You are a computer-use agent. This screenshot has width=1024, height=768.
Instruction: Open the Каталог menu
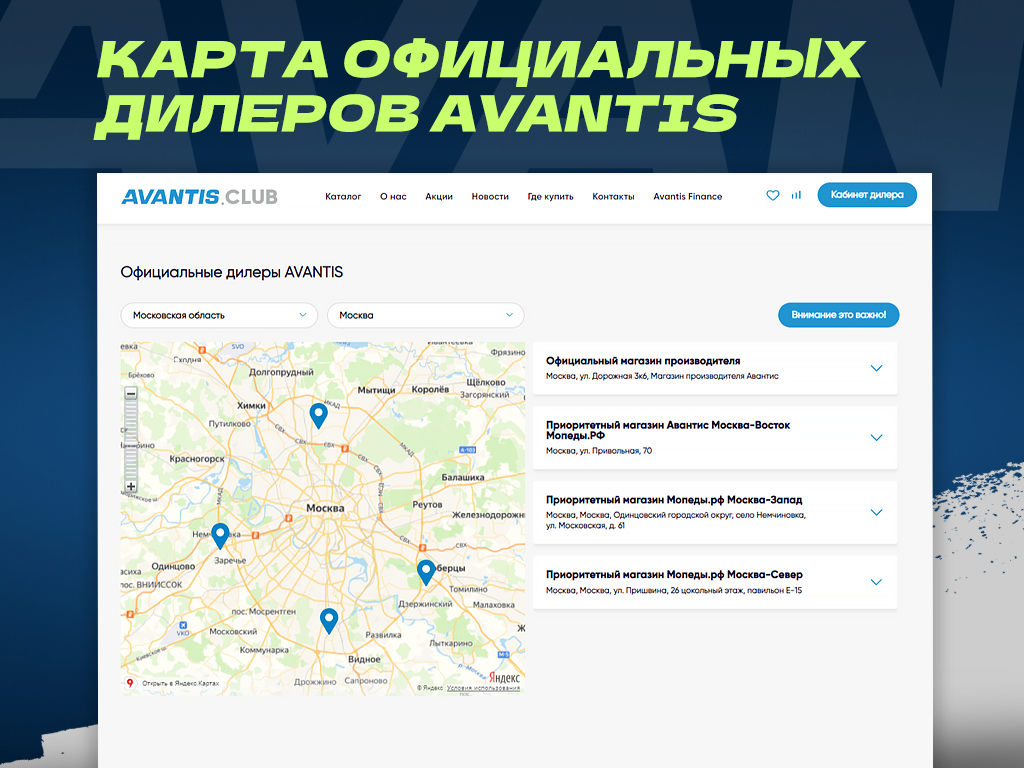click(343, 197)
